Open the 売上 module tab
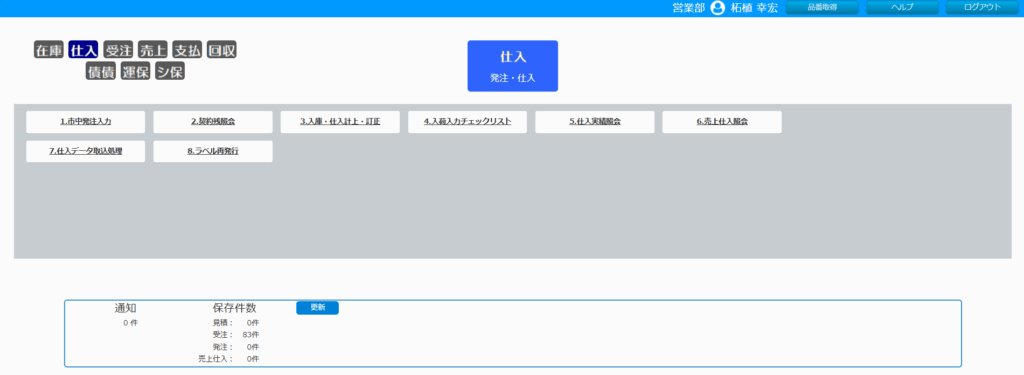 click(x=153, y=50)
